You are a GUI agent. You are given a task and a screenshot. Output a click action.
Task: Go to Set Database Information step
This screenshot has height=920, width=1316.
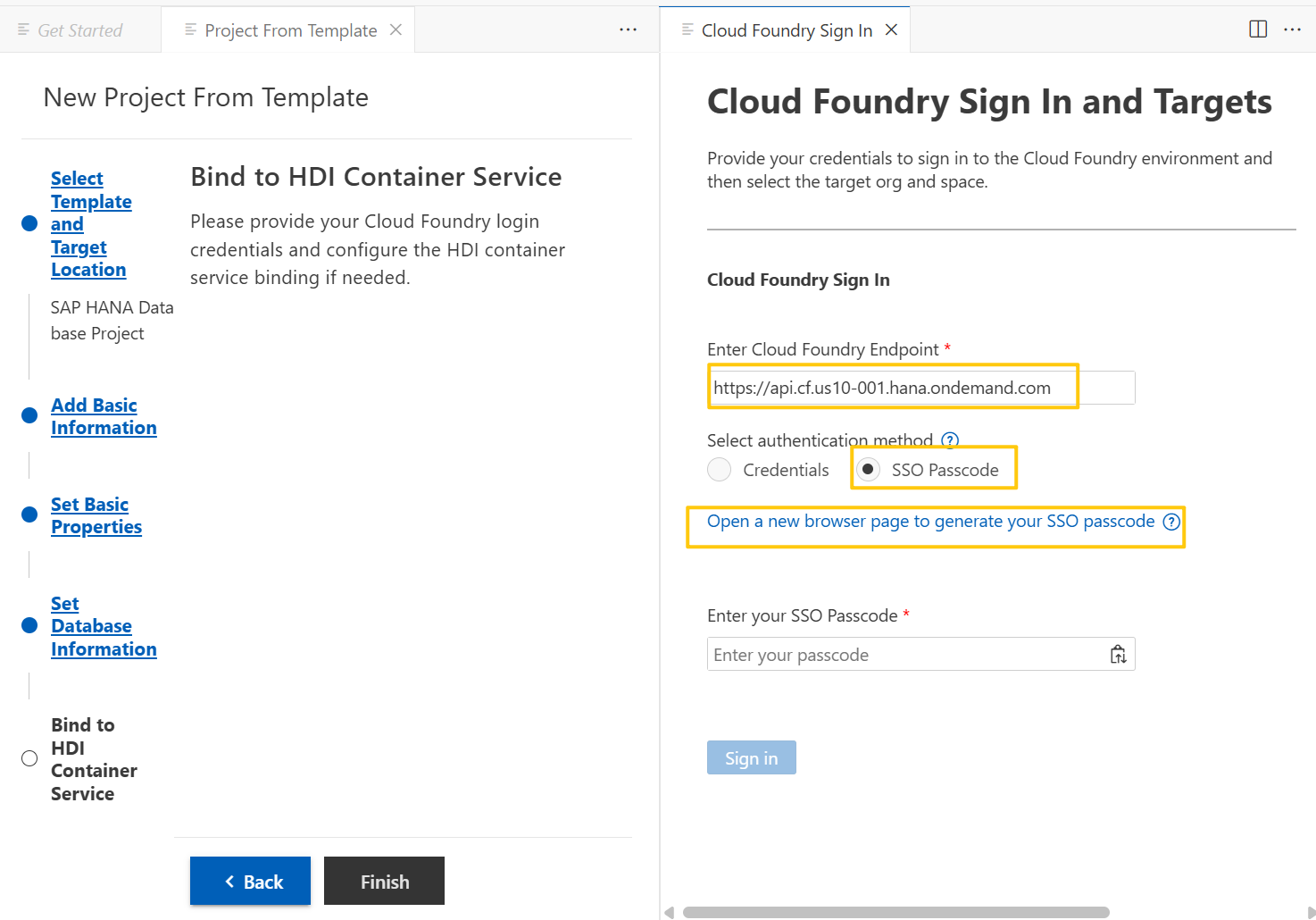(x=104, y=626)
